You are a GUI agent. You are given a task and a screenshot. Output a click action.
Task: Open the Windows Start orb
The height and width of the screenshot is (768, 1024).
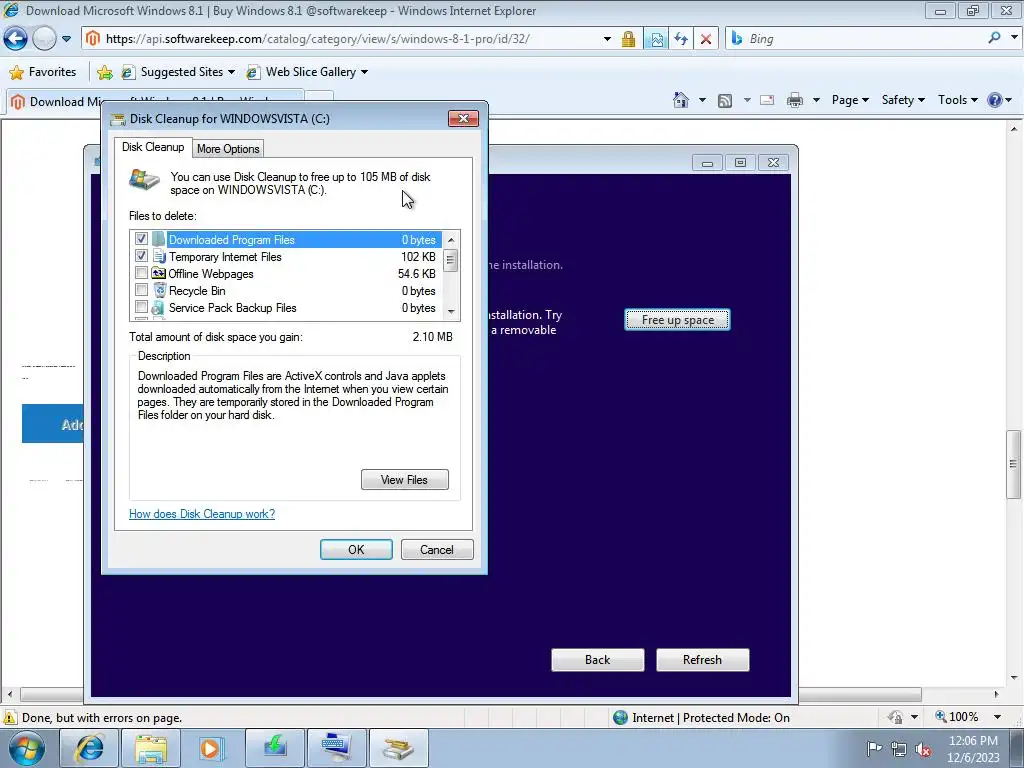(26, 748)
